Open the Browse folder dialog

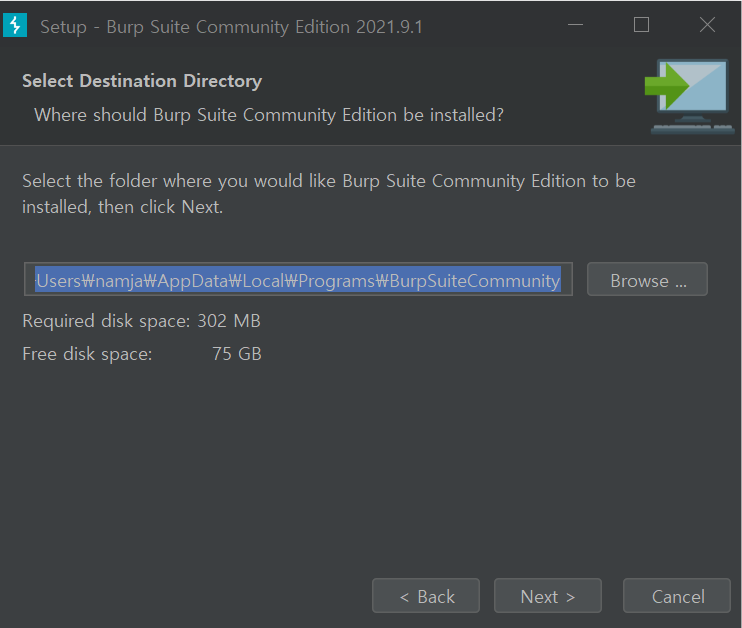[647, 279]
